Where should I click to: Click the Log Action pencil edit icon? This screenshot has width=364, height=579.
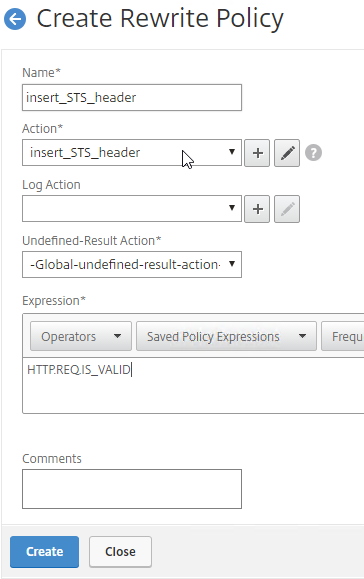click(287, 209)
